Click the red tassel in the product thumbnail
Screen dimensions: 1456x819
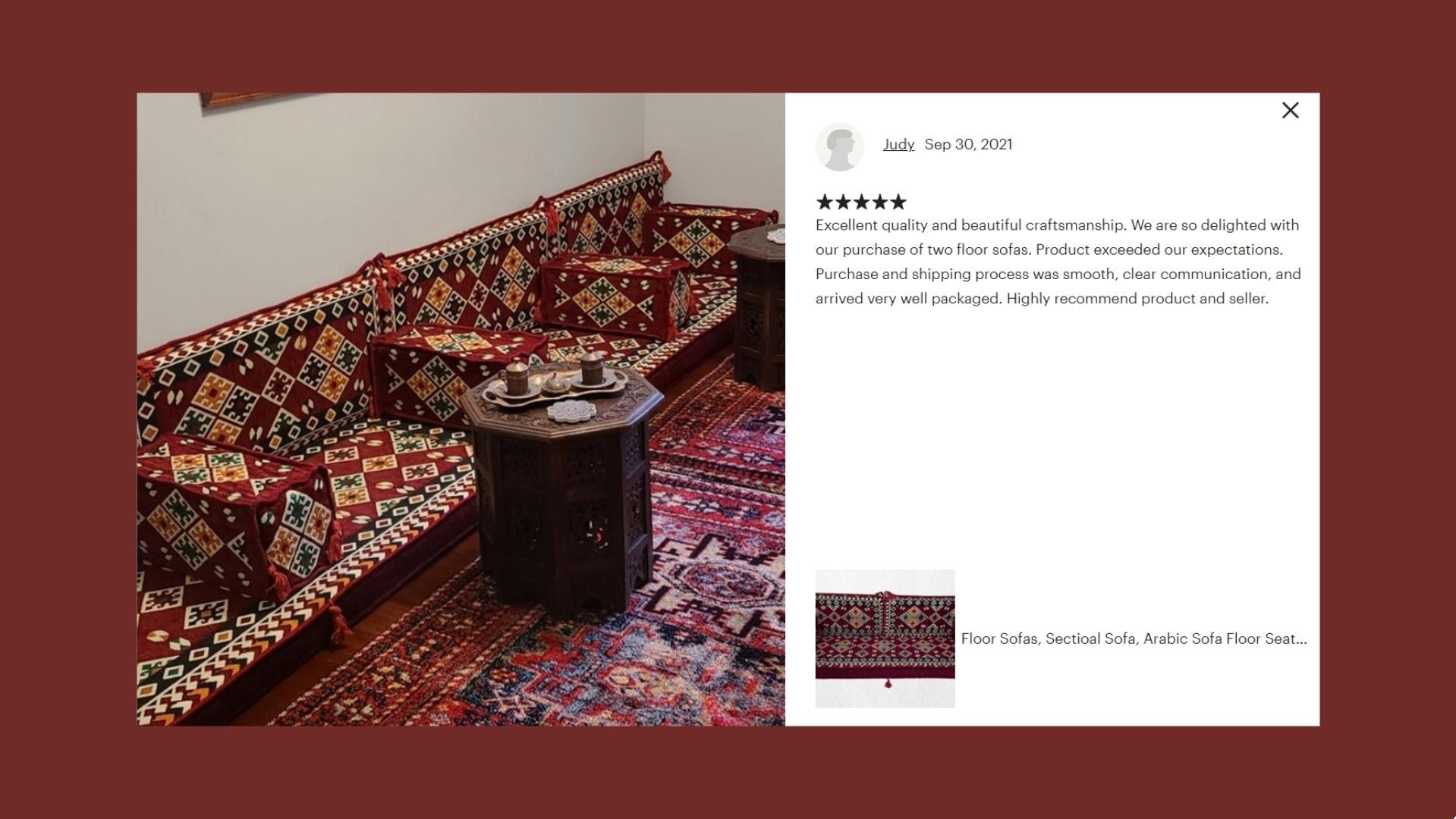coord(888,684)
